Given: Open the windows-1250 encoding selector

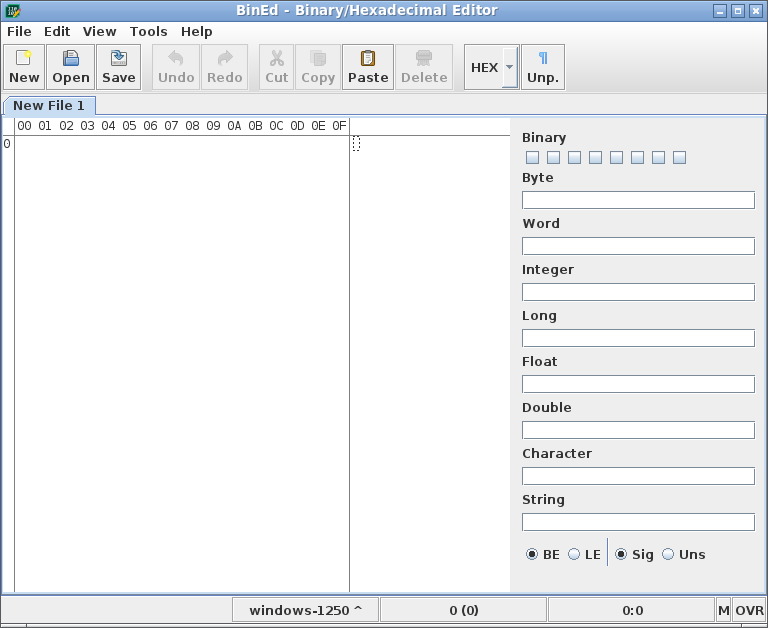Looking at the screenshot, I should (x=305, y=610).
